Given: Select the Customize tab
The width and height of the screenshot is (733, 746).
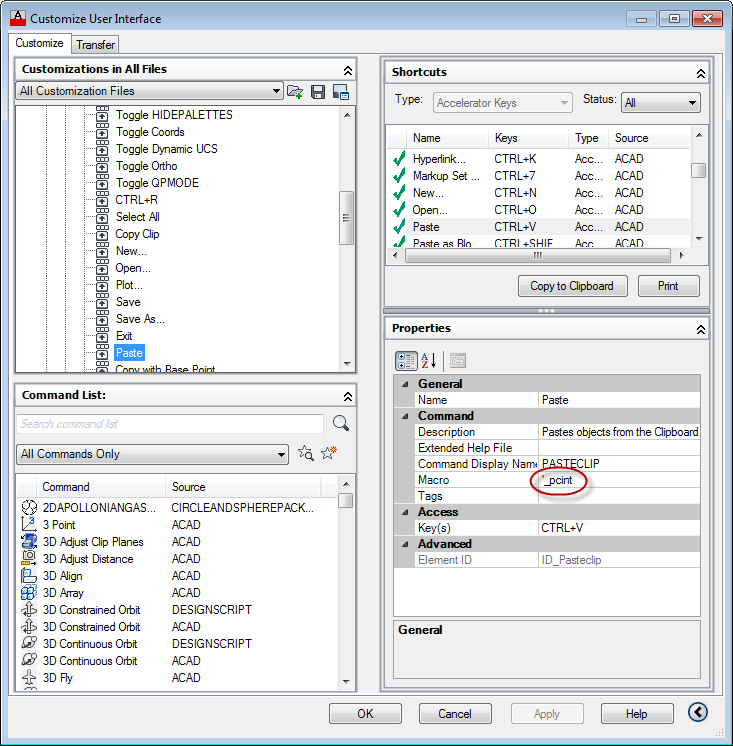Looking at the screenshot, I should (x=40, y=43).
